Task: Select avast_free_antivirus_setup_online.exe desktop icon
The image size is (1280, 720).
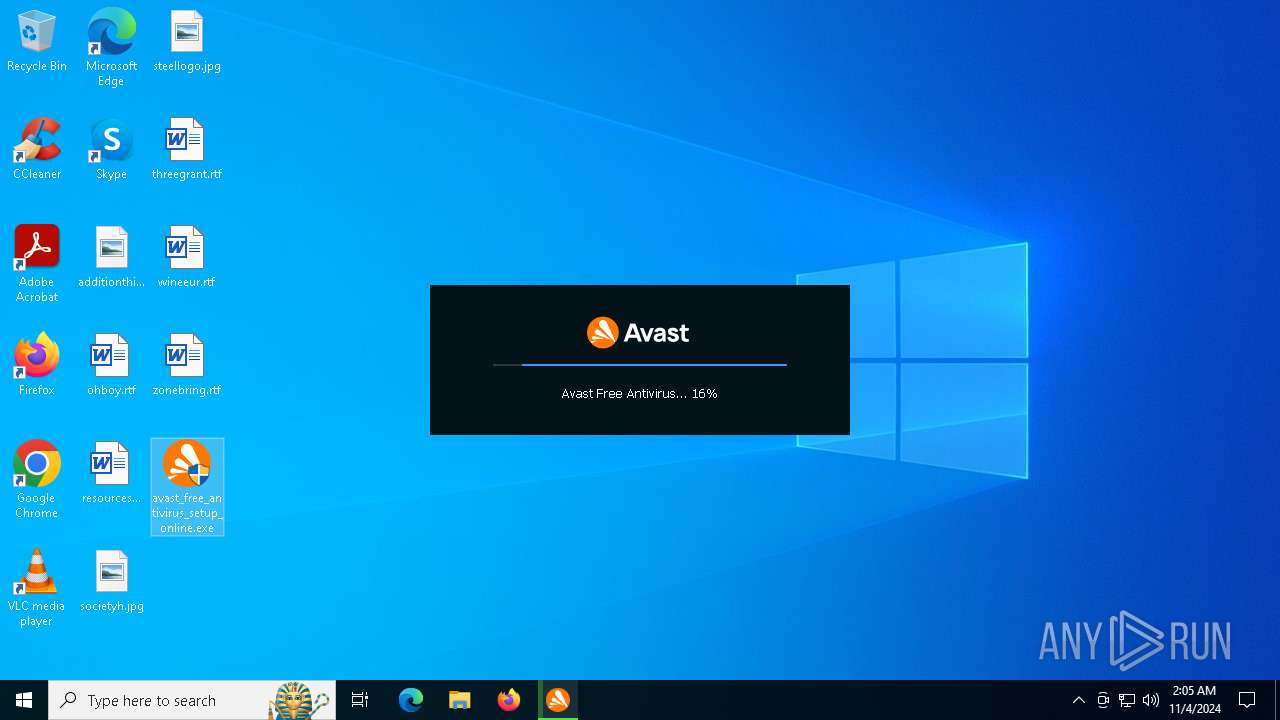Action: coord(187,487)
